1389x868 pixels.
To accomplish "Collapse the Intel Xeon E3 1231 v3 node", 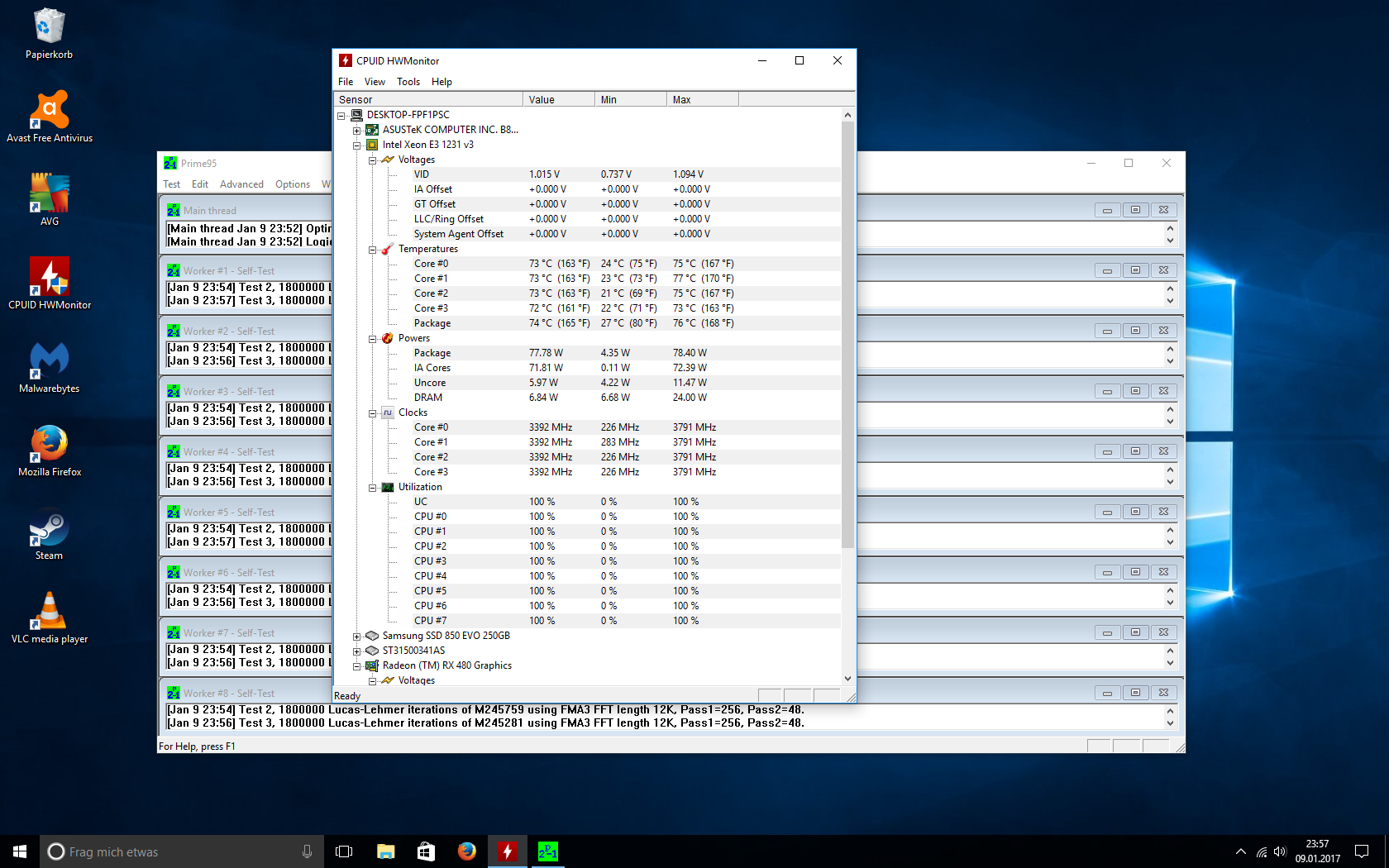I will [x=357, y=145].
